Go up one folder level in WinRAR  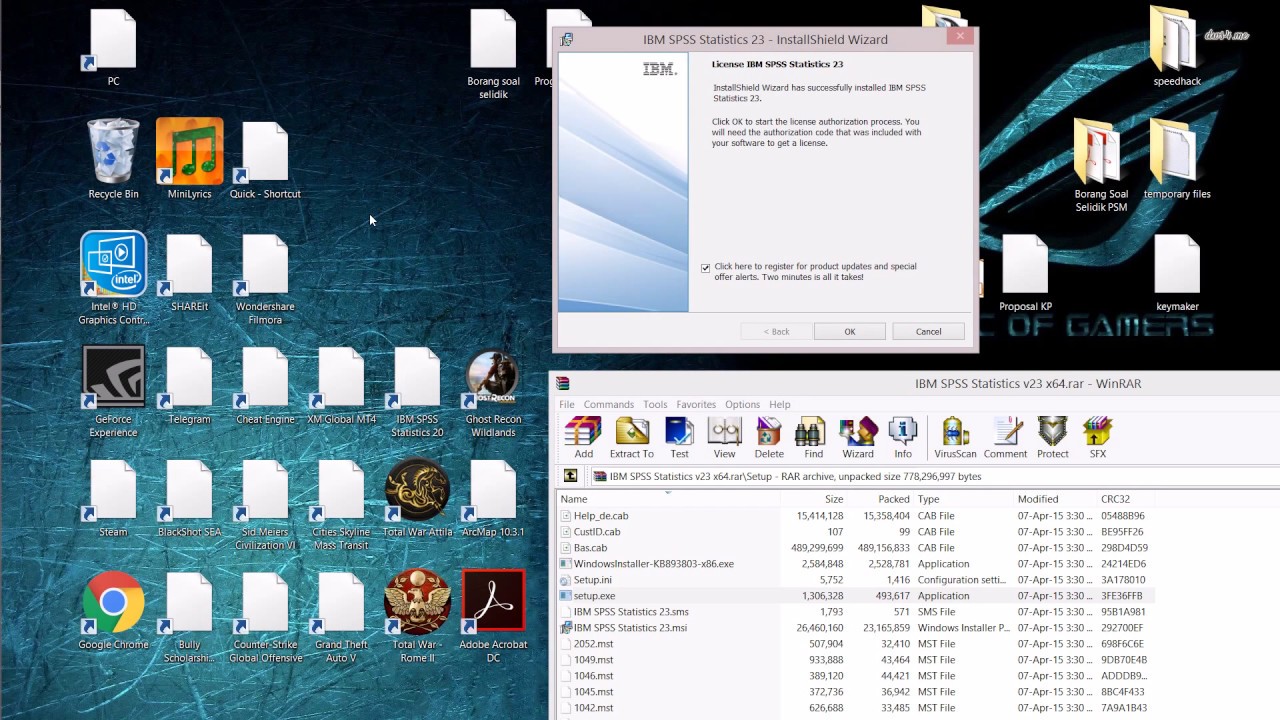click(570, 476)
